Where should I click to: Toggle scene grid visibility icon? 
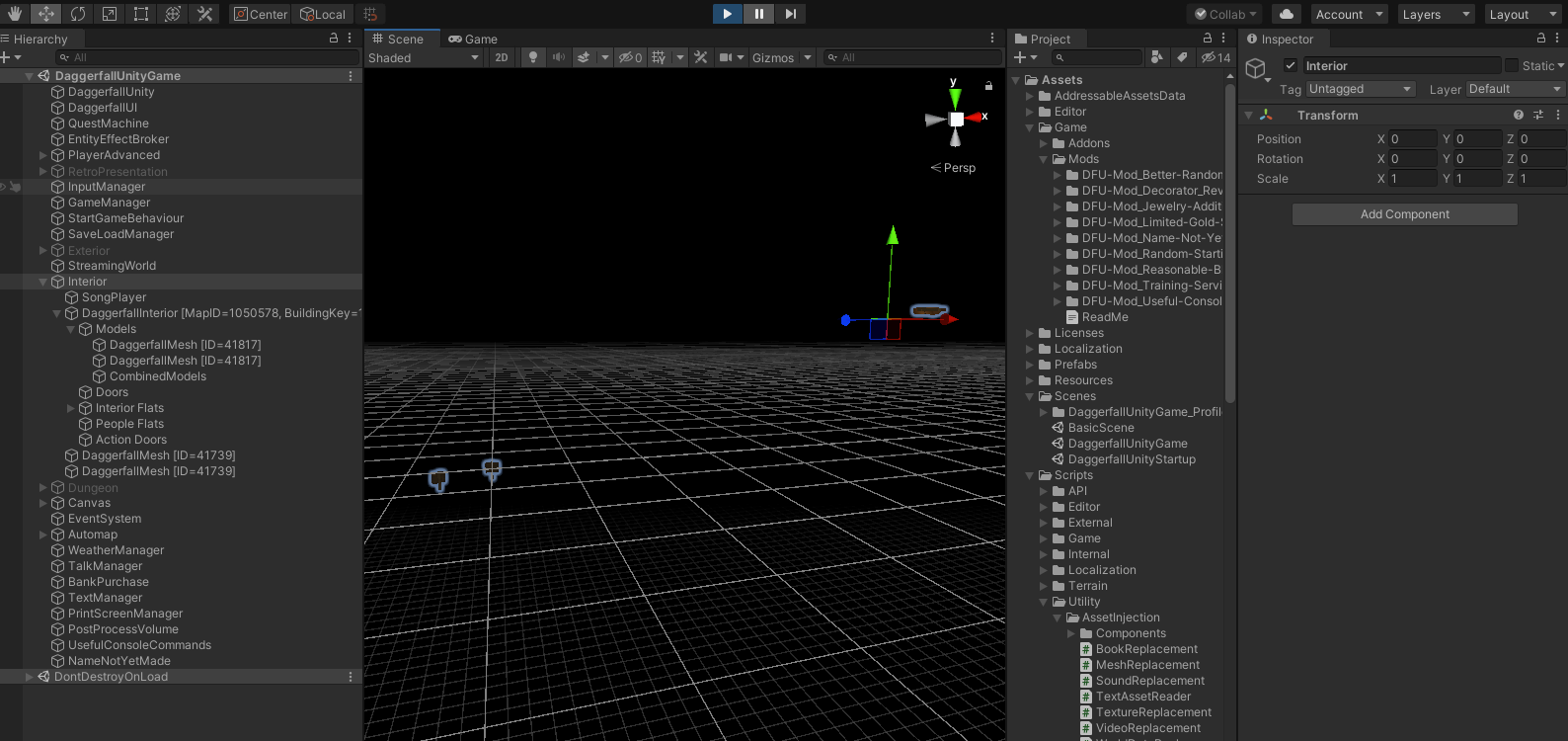(659, 57)
